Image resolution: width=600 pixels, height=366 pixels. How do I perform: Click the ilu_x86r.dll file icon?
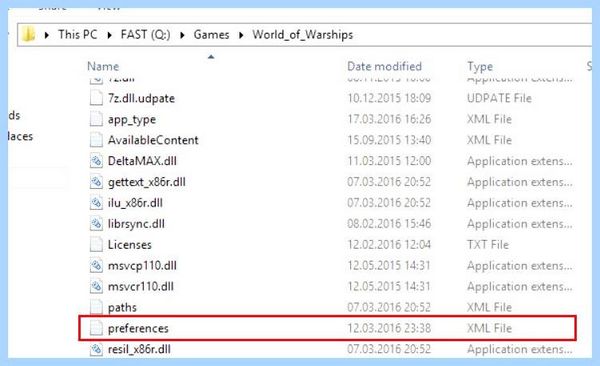(x=96, y=203)
